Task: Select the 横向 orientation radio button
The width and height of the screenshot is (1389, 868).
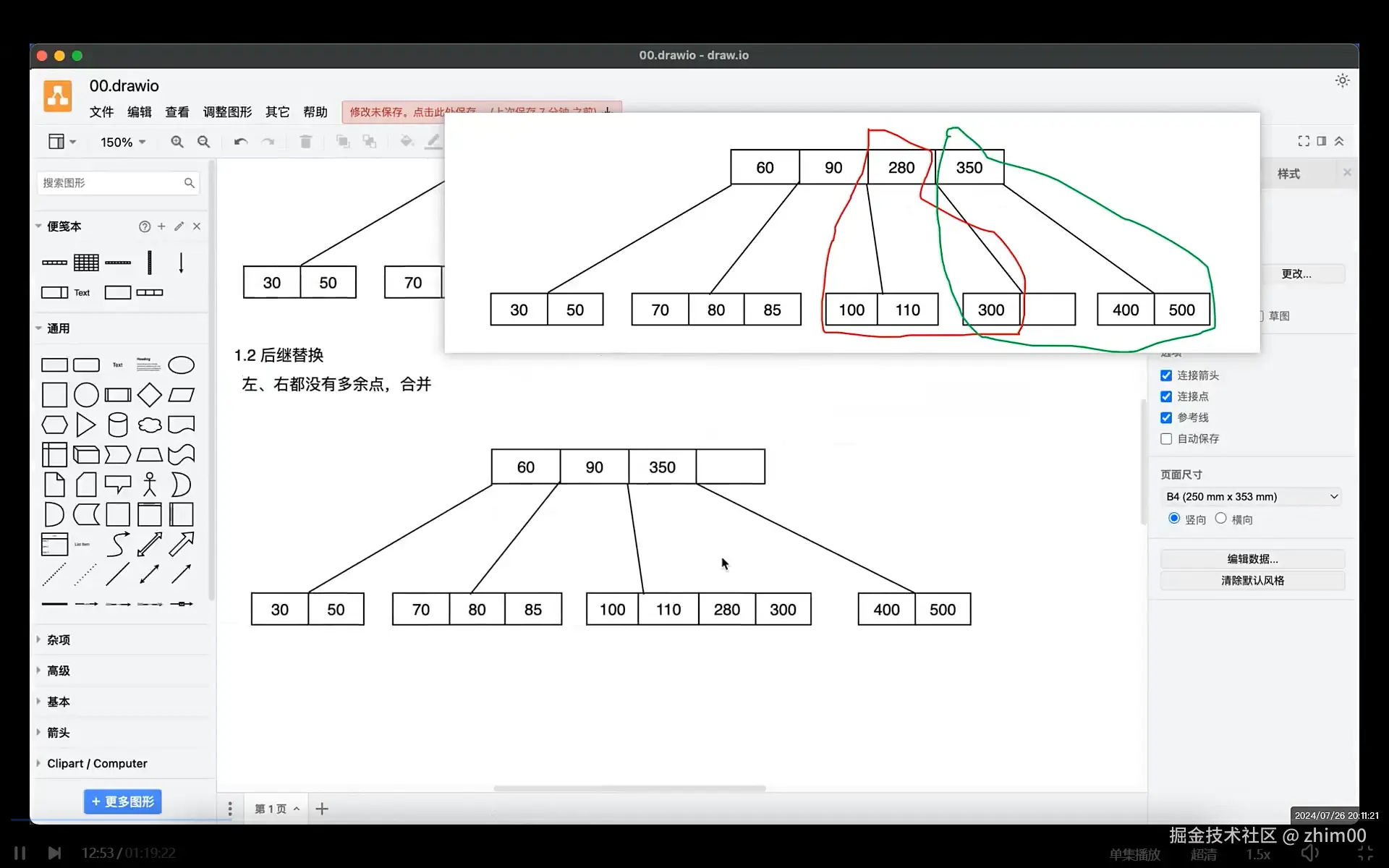Action: (x=1221, y=518)
